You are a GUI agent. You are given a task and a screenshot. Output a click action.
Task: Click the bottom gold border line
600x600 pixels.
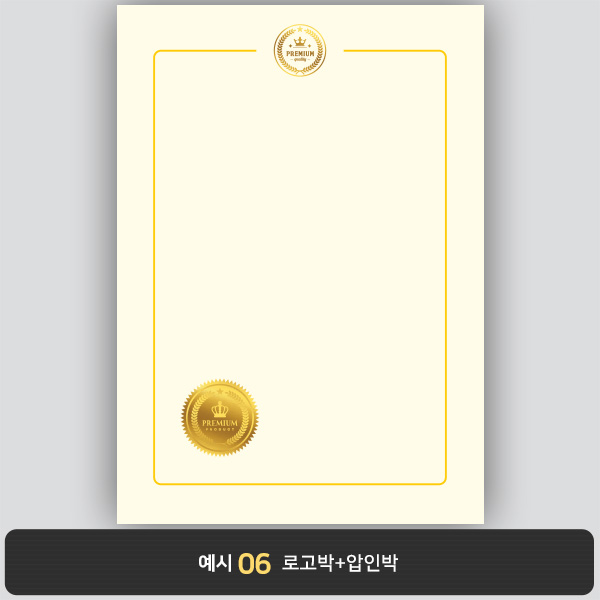point(300,484)
